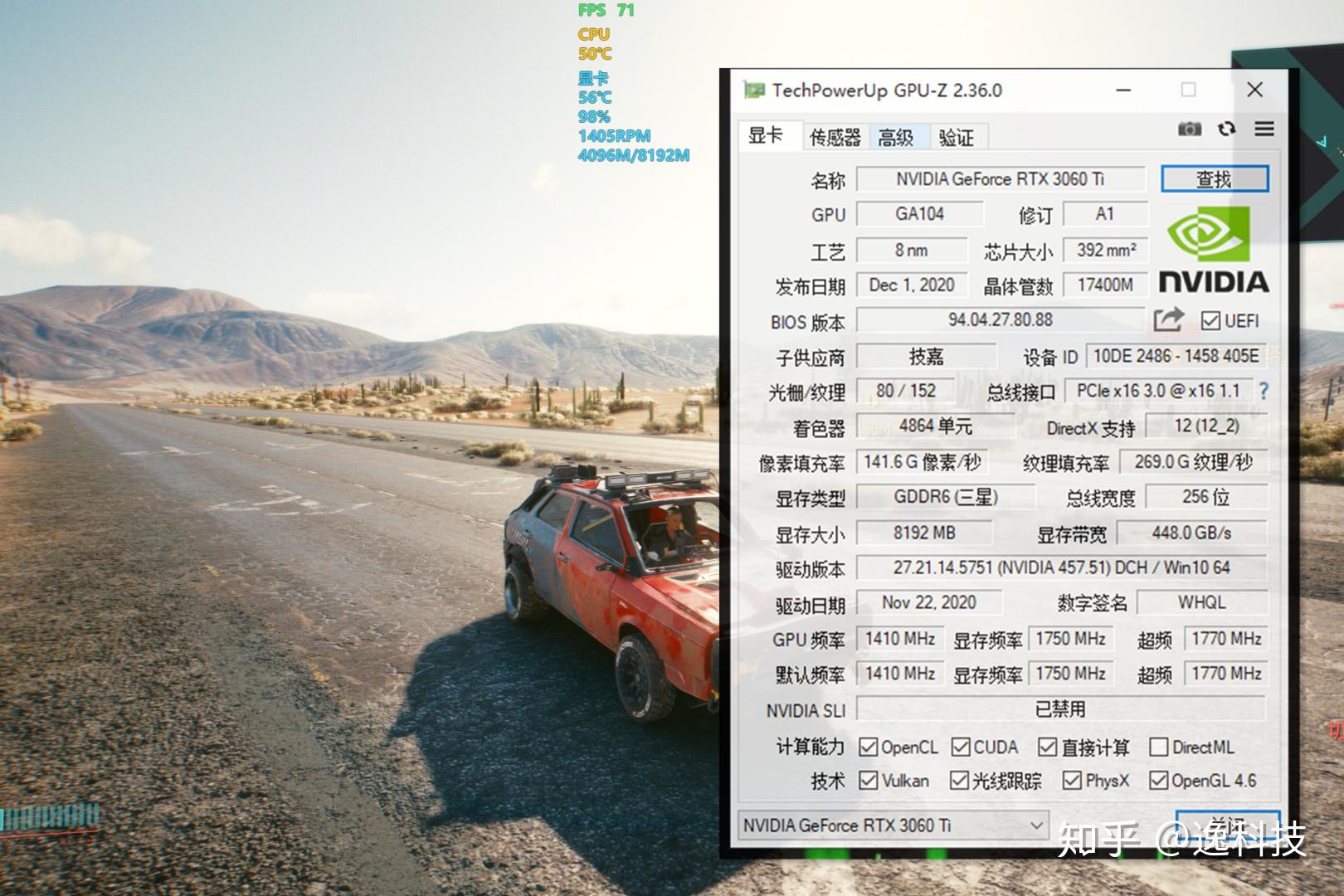Click the WHQL digital signature value

[x=1202, y=602]
